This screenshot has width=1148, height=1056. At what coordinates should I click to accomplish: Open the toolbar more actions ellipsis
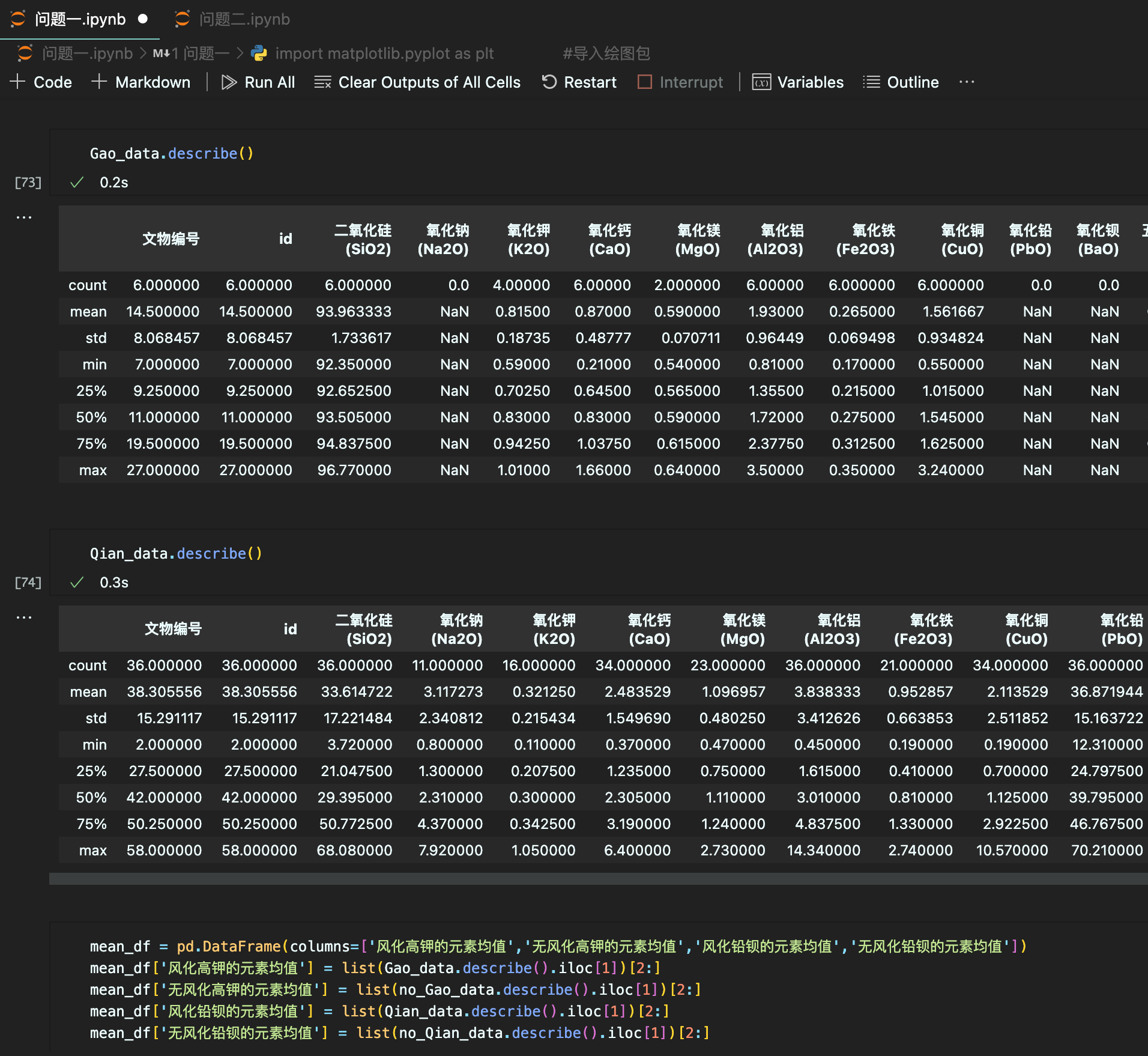[x=967, y=82]
